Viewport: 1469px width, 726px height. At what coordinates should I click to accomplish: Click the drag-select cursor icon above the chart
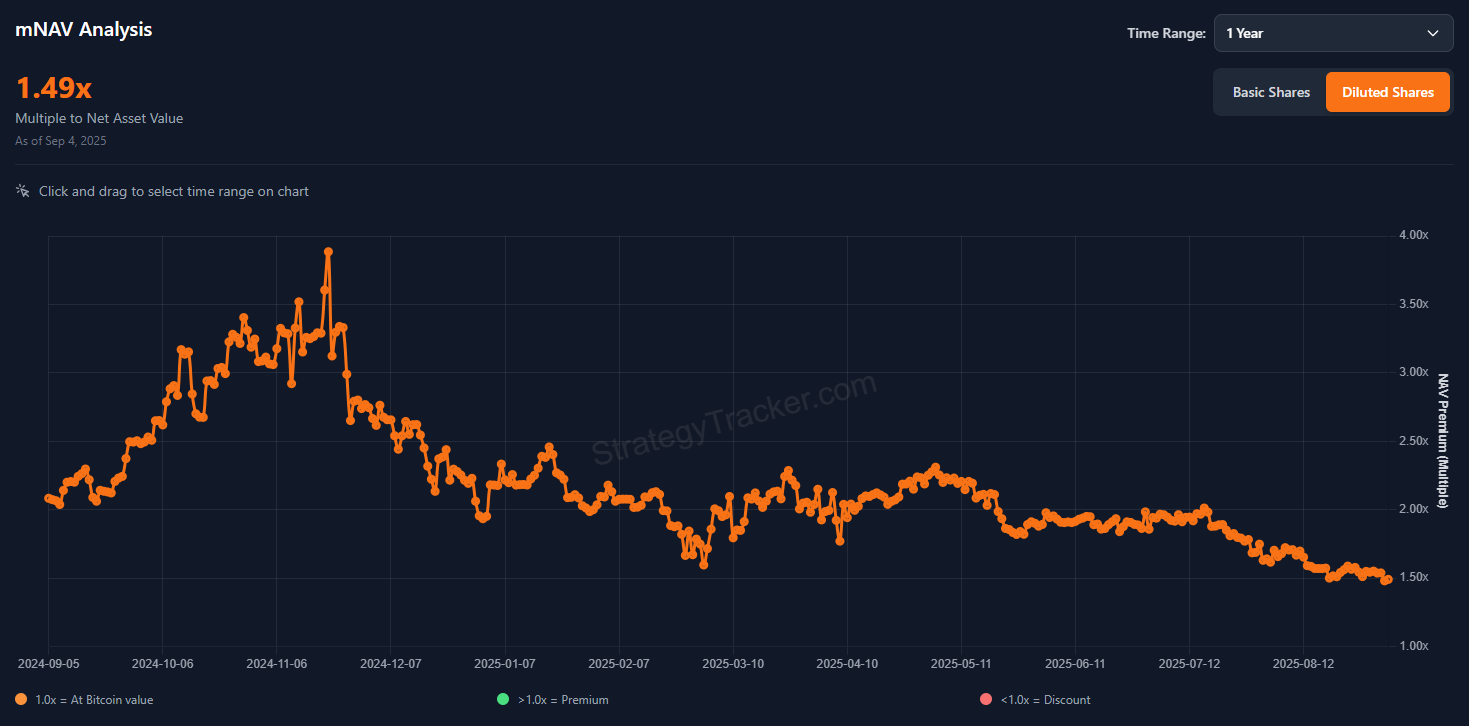(23, 191)
